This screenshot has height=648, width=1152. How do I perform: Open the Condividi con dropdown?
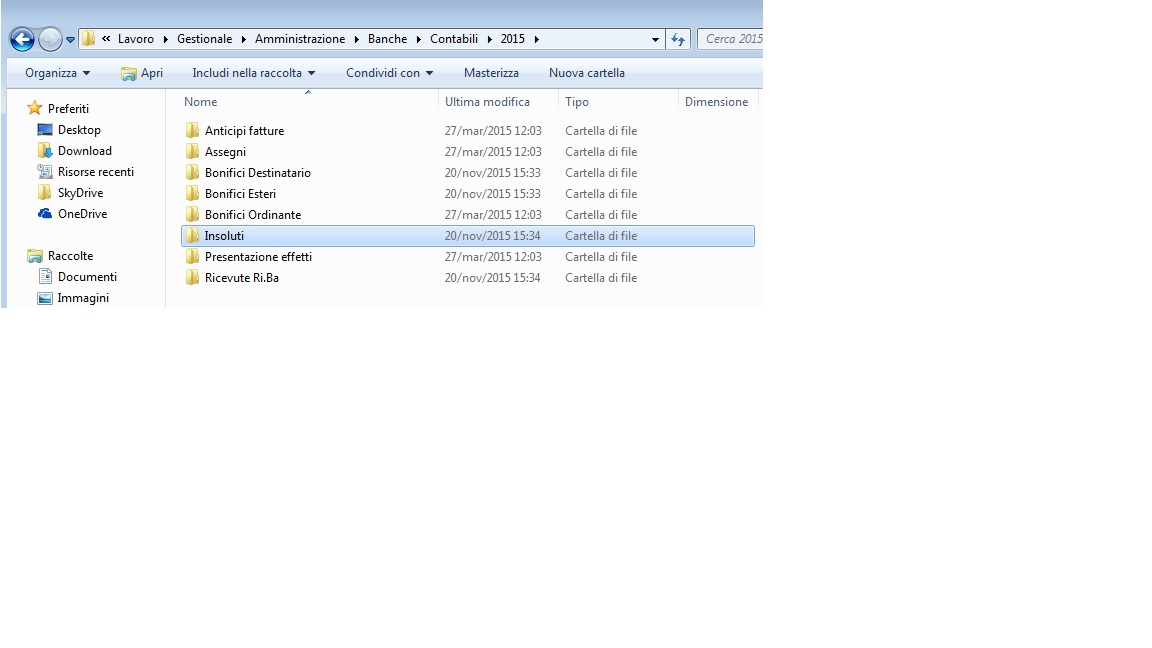tap(389, 73)
